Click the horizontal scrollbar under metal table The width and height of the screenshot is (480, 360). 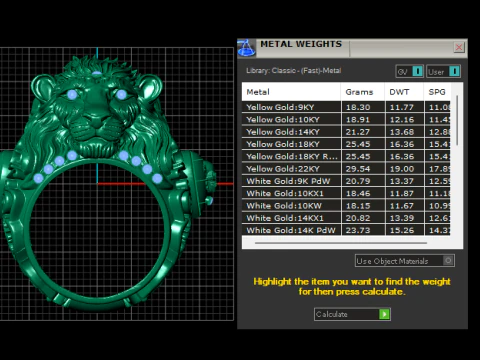click(x=341, y=243)
